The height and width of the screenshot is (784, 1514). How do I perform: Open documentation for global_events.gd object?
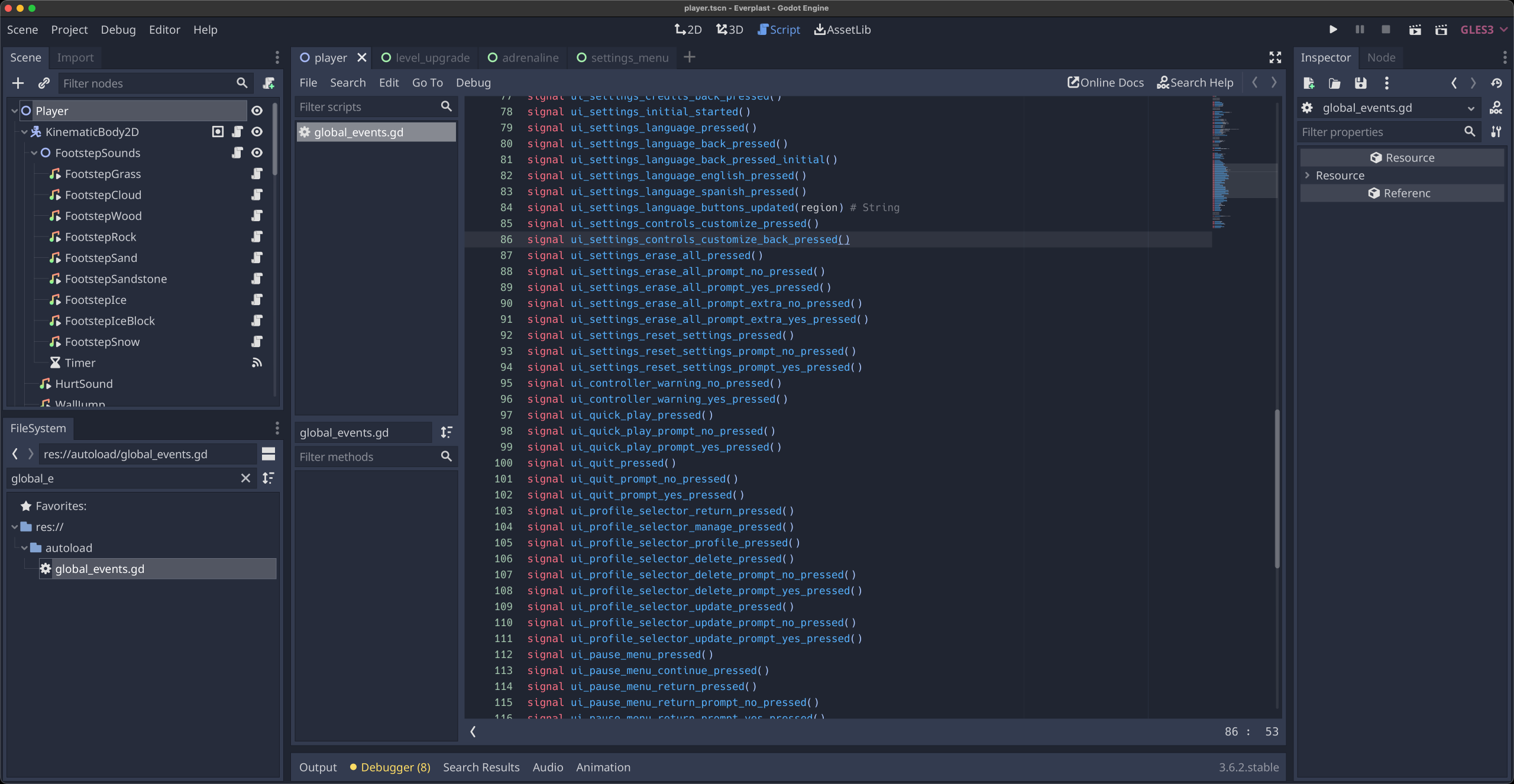pyautogui.click(x=1496, y=108)
